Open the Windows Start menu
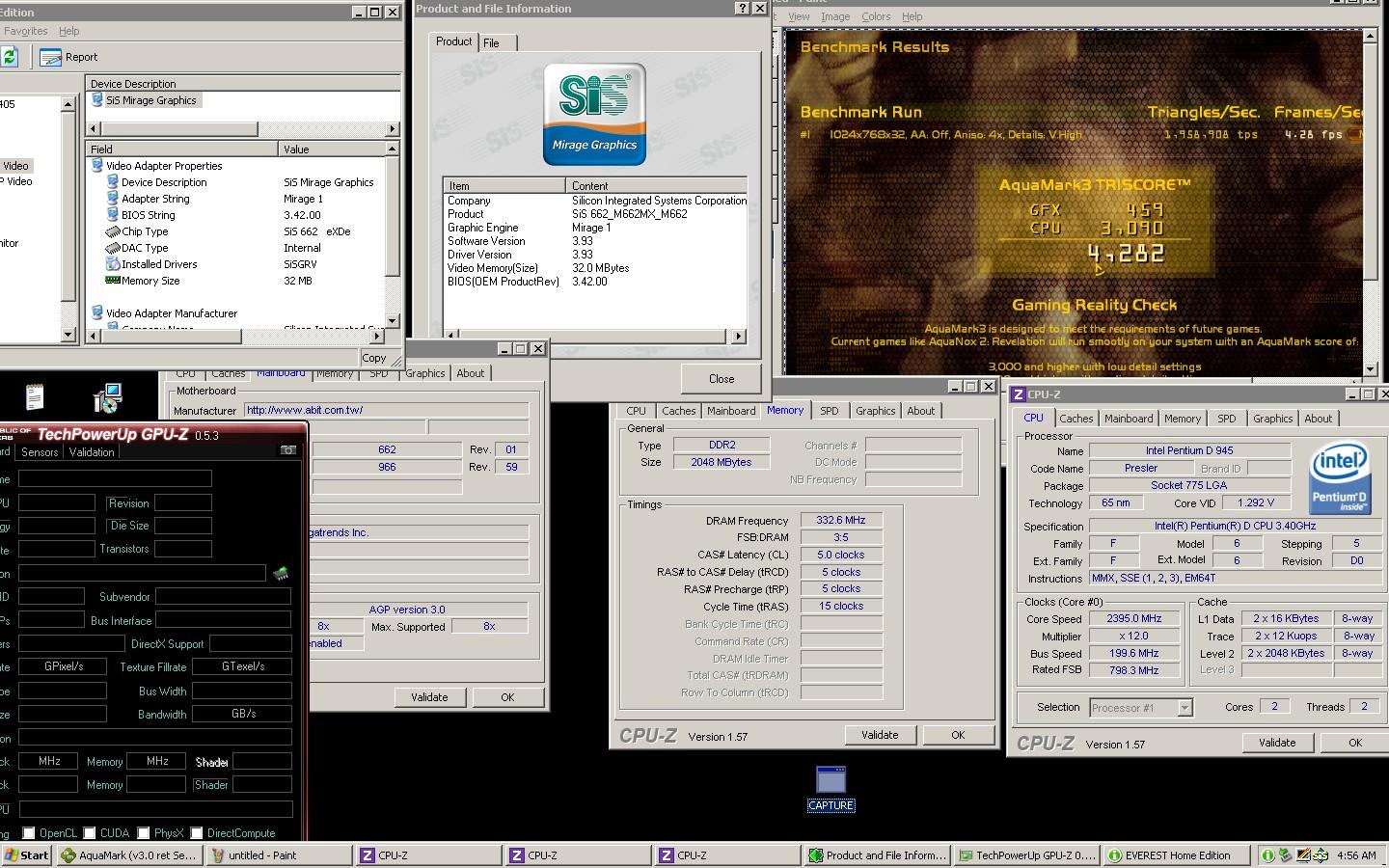This screenshot has height=868, width=1389. [x=27, y=855]
